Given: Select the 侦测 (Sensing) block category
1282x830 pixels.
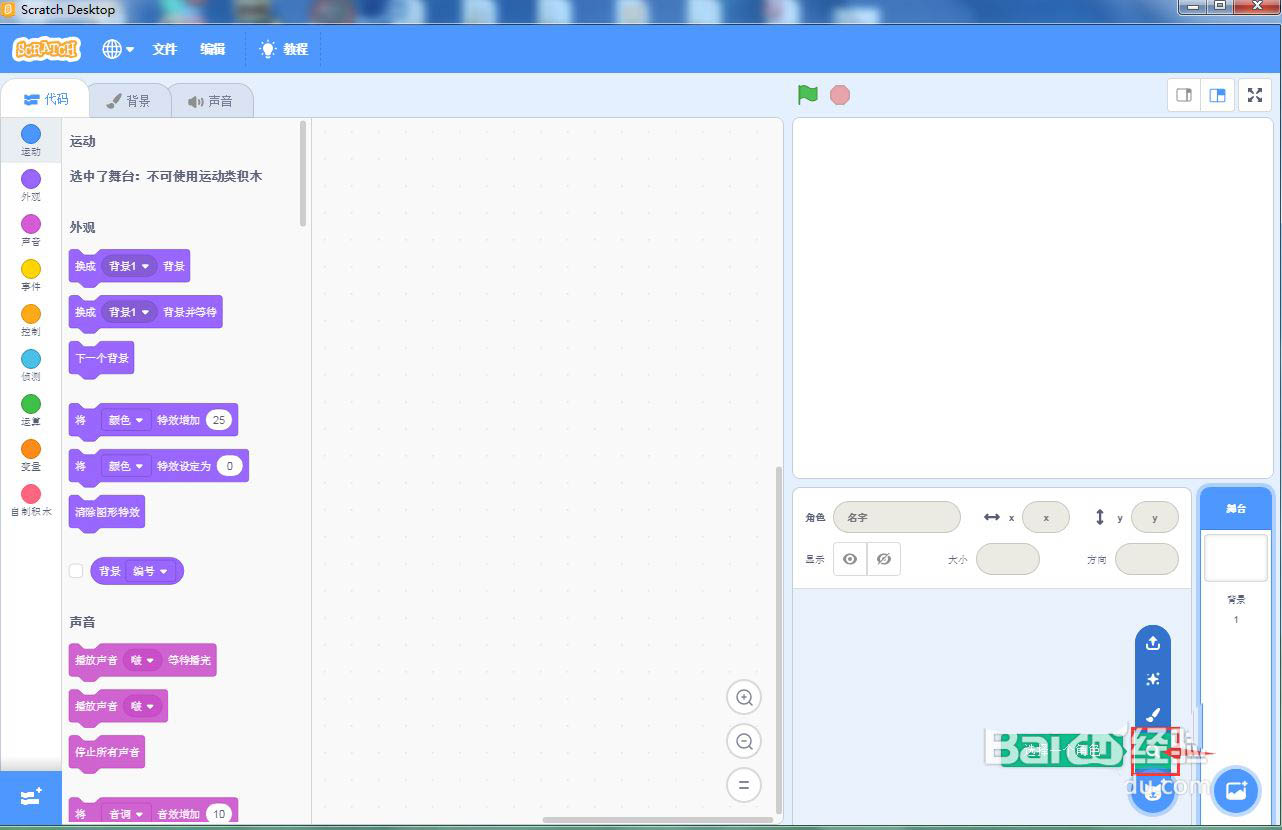Looking at the screenshot, I should pos(31,365).
